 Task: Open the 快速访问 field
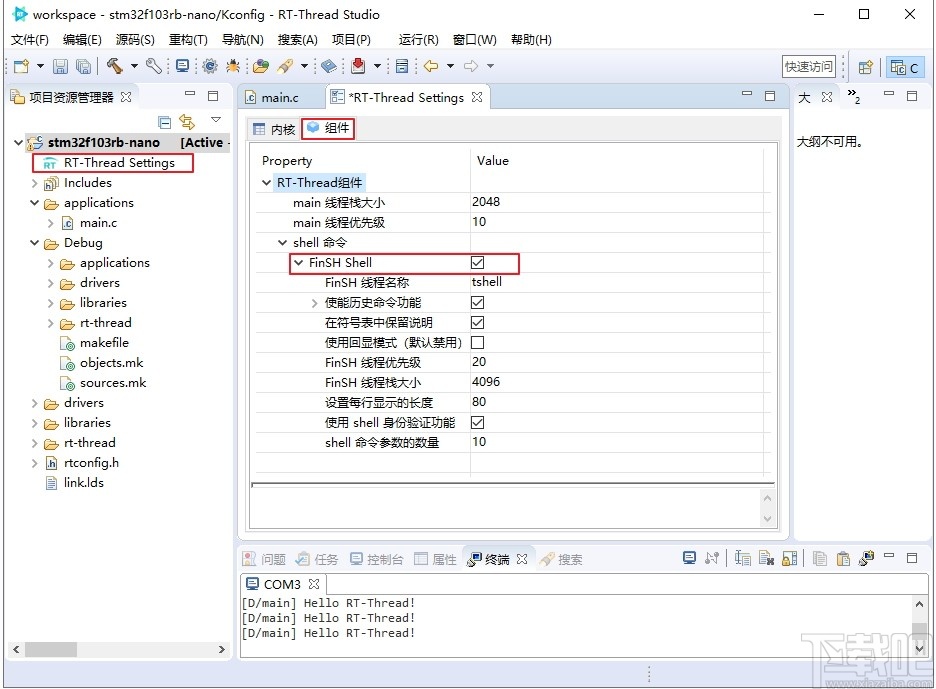(x=810, y=66)
